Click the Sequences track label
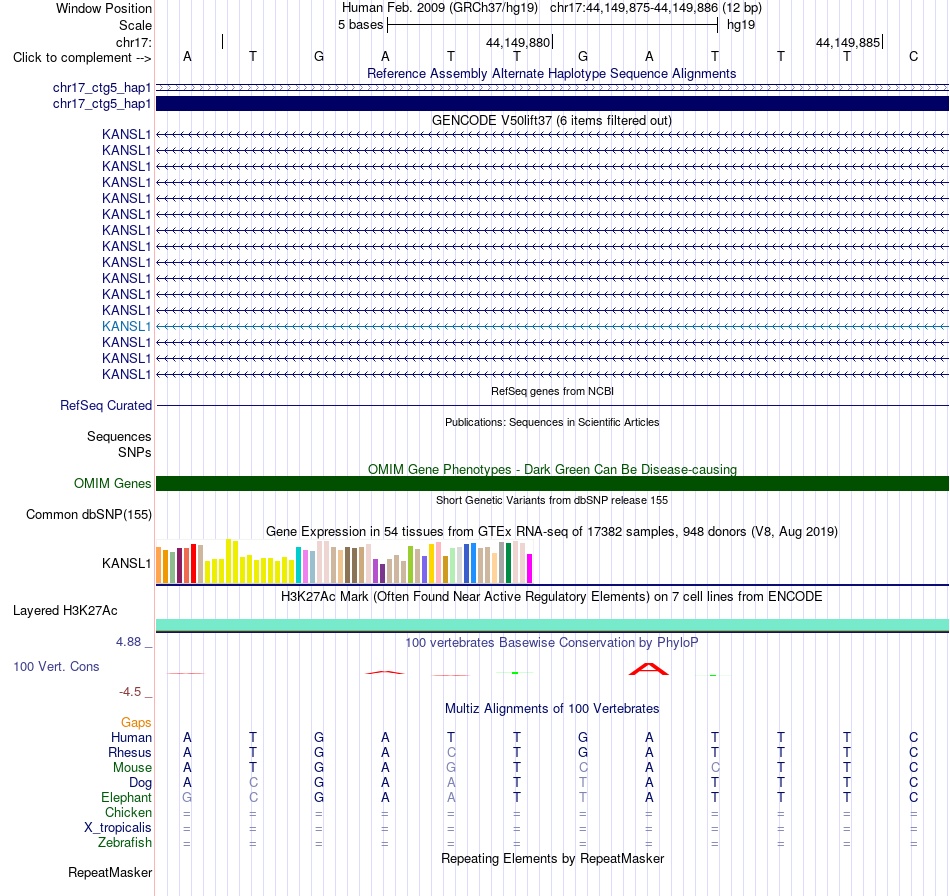Screen dimensions: 950x896 pyautogui.click(x=119, y=436)
